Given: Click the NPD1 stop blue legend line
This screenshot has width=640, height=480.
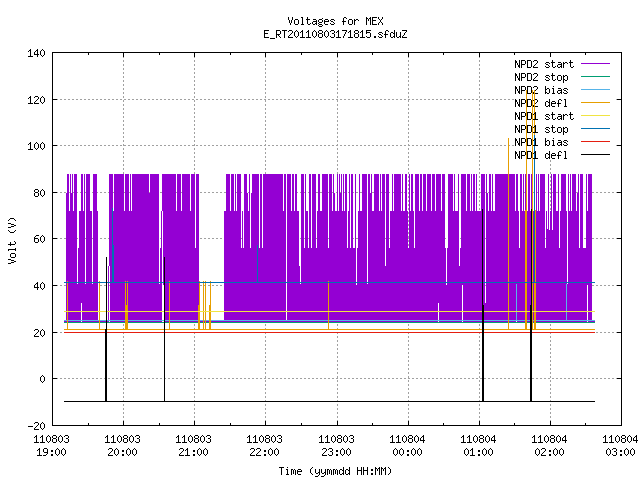Looking at the screenshot, I should (x=595, y=129).
